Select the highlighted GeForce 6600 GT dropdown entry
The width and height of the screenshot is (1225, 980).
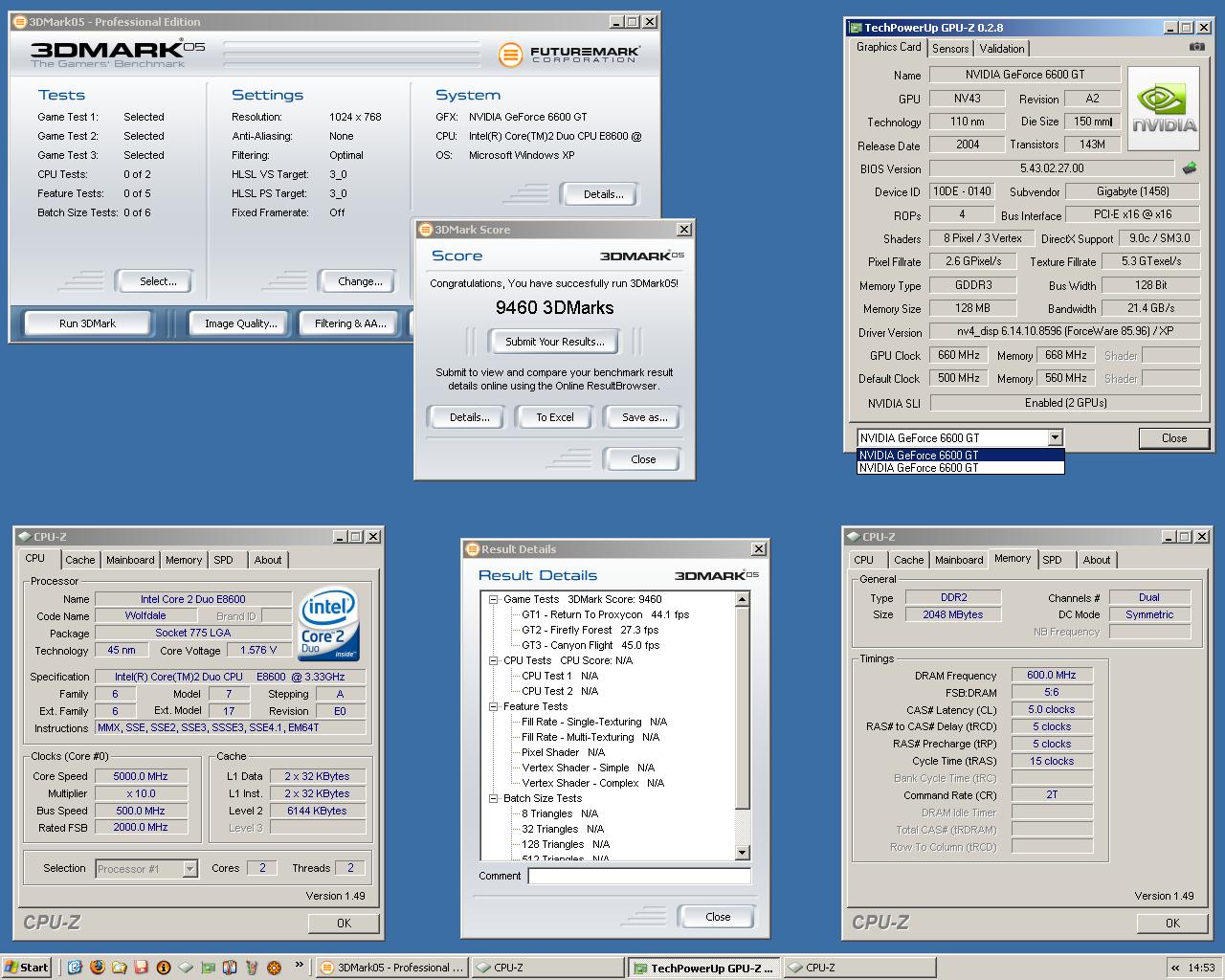(960, 455)
